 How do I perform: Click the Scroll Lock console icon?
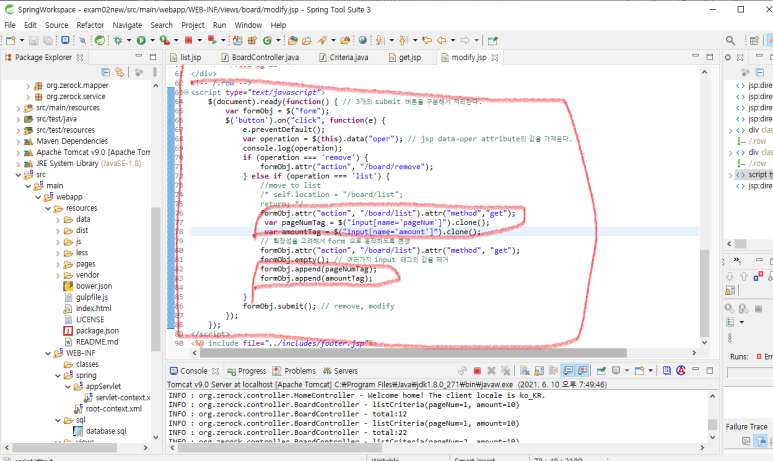click(x=539, y=371)
